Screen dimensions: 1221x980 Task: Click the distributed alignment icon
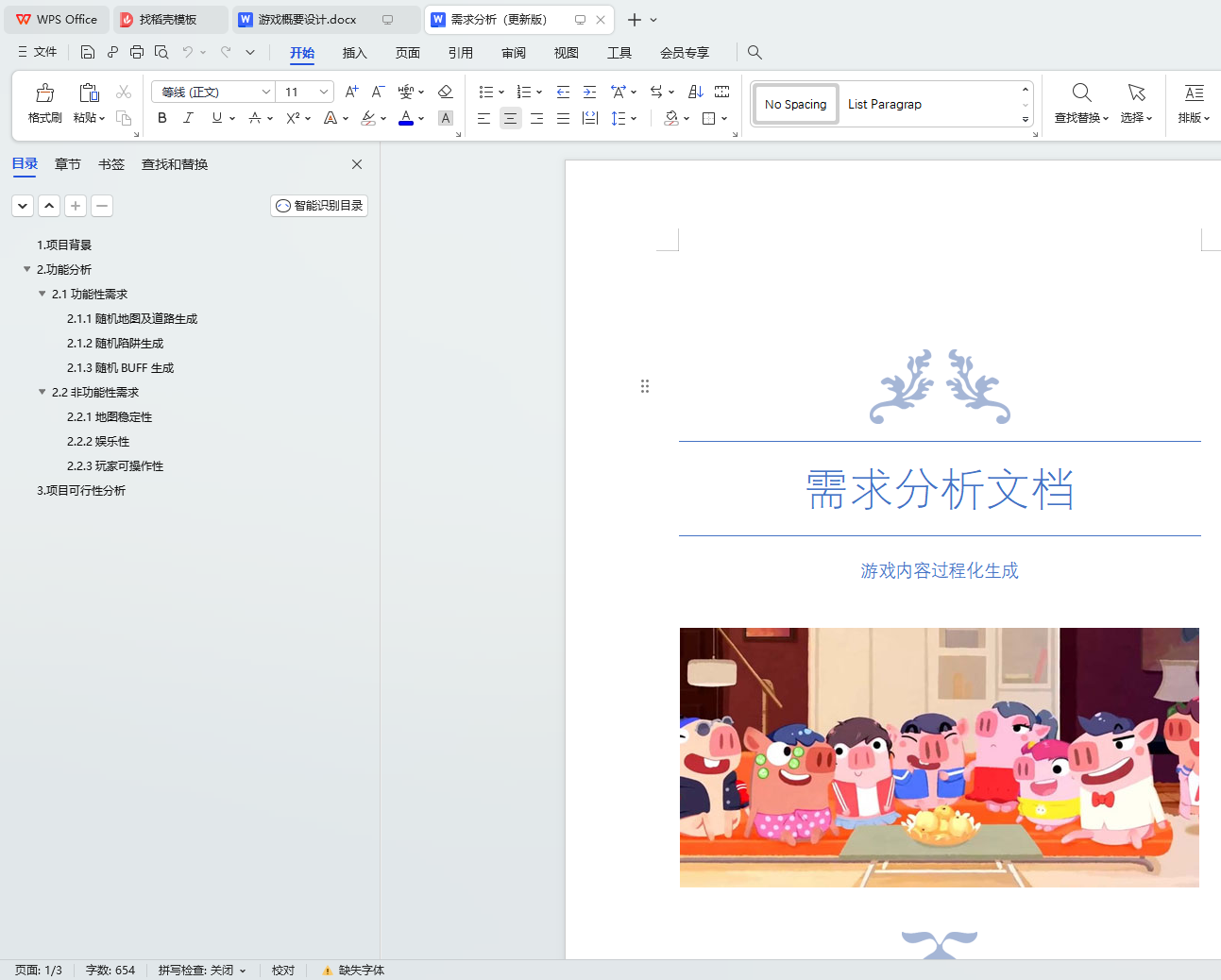pos(590,118)
